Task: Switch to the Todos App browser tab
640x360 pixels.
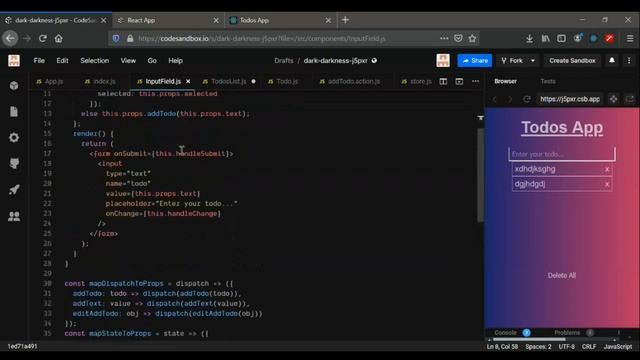Action: point(281,20)
